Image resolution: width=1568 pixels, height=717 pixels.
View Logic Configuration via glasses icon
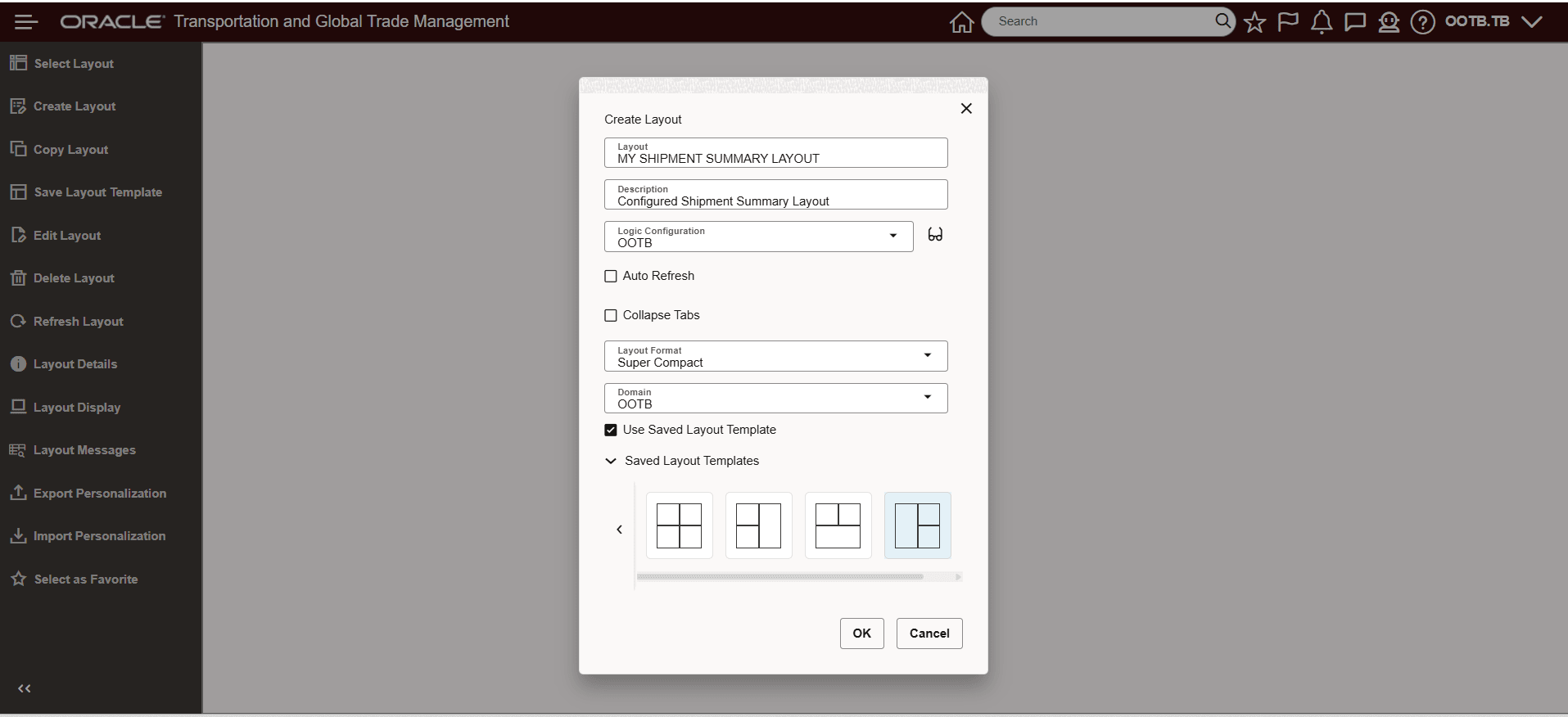click(x=935, y=235)
